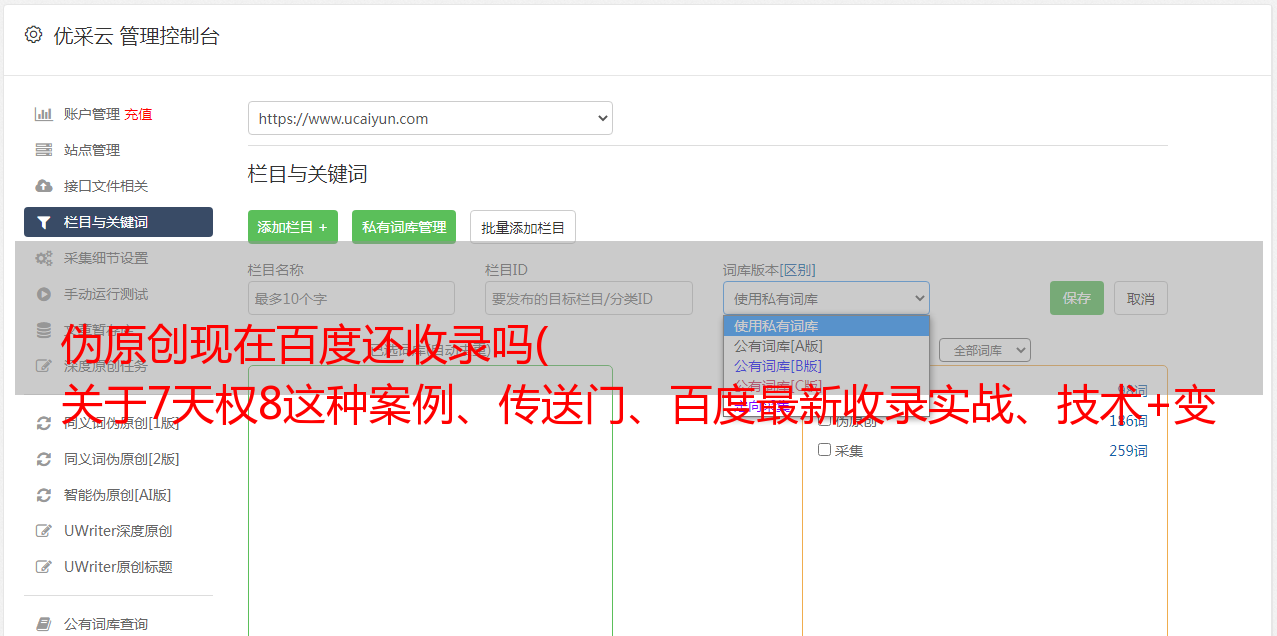
Task: Open the 259词 link in the 采集 row
Action: 1128,451
